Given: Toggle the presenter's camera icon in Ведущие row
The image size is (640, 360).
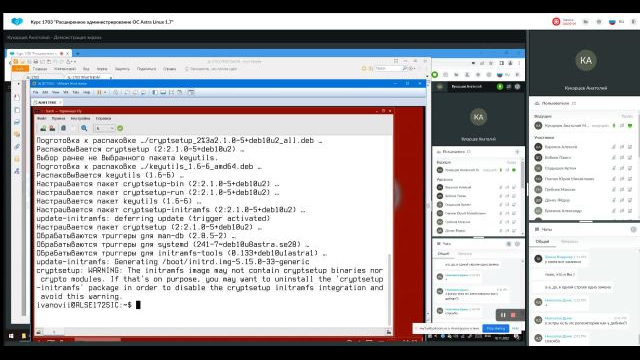Looking at the screenshot, I should 622,126.
